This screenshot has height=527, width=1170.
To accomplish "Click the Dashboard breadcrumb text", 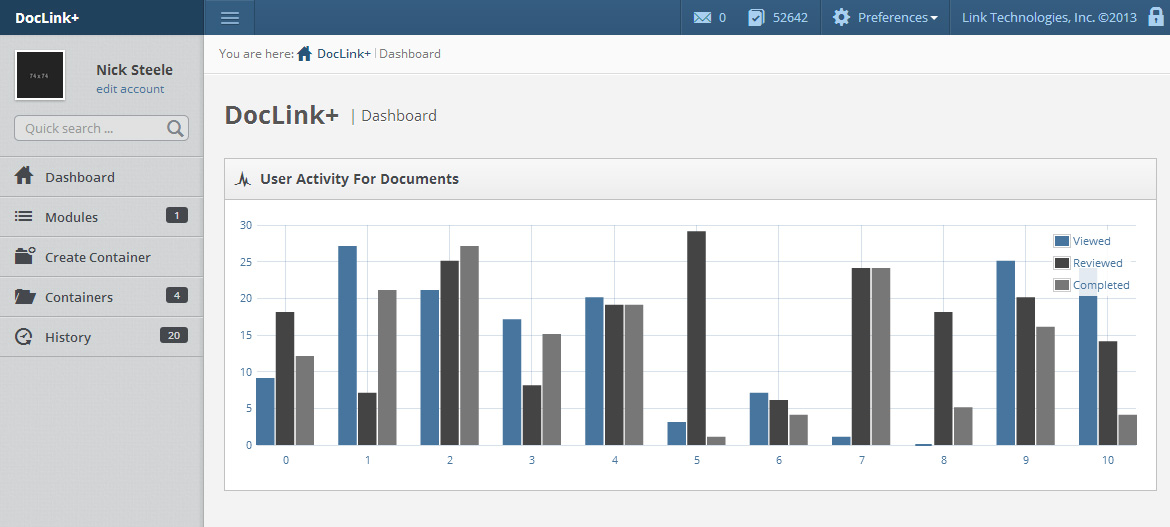I will [x=410, y=54].
